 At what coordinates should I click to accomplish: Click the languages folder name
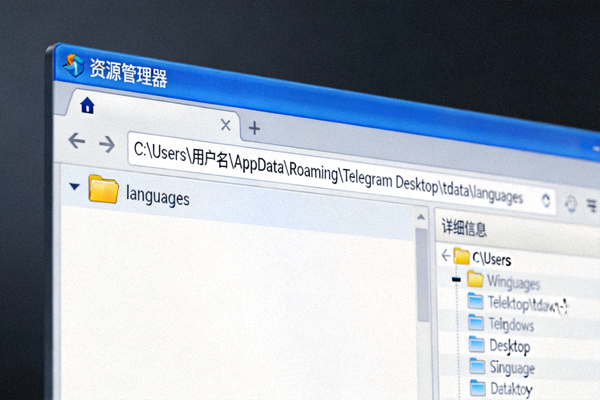pyautogui.click(x=158, y=196)
